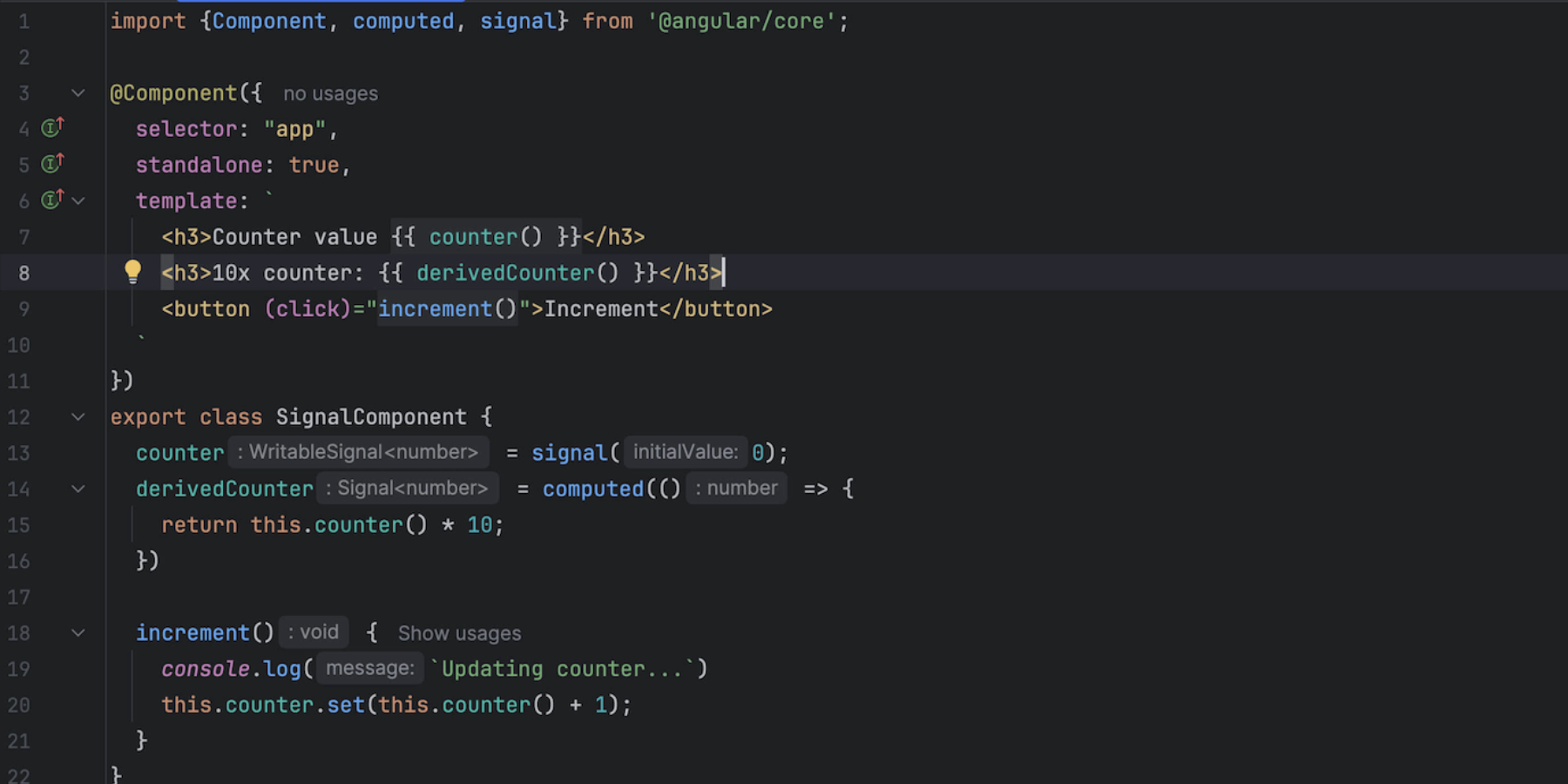Click the 'SignalComponent' class name

pyautogui.click(x=371, y=417)
